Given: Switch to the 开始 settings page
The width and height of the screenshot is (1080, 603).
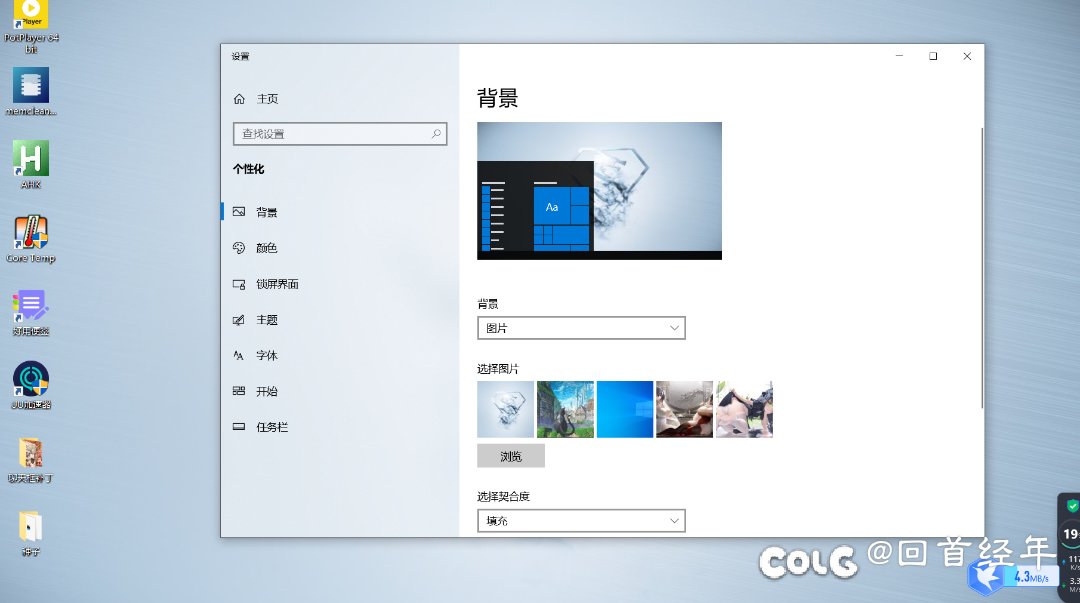Looking at the screenshot, I should [266, 391].
